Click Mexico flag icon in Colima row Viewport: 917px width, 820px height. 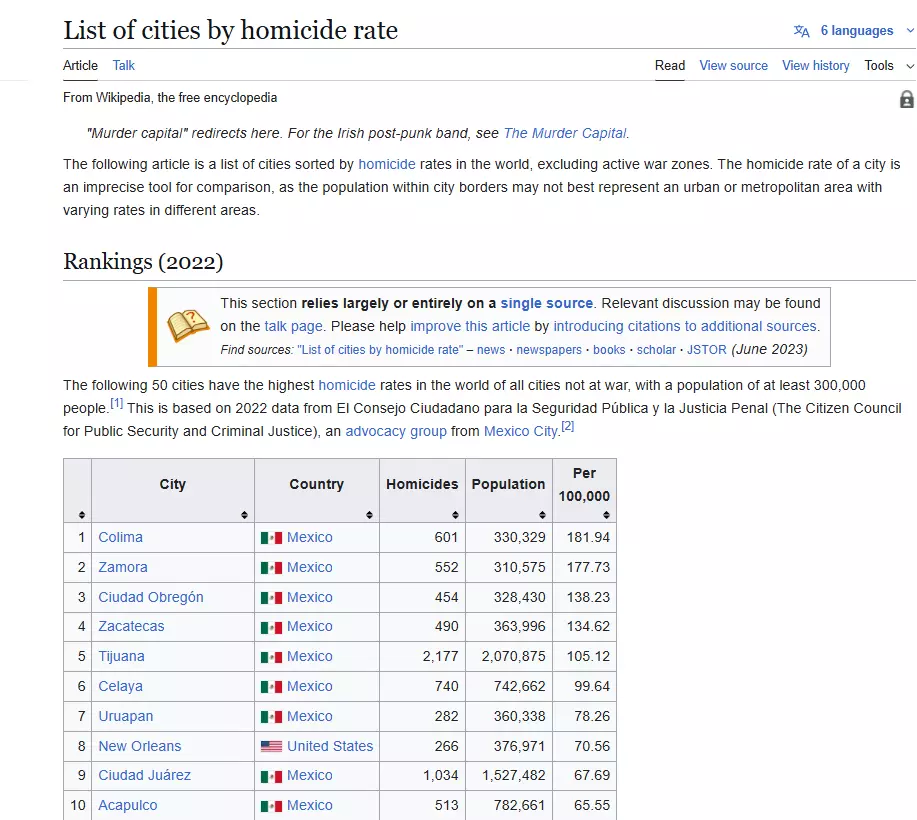point(271,538)
